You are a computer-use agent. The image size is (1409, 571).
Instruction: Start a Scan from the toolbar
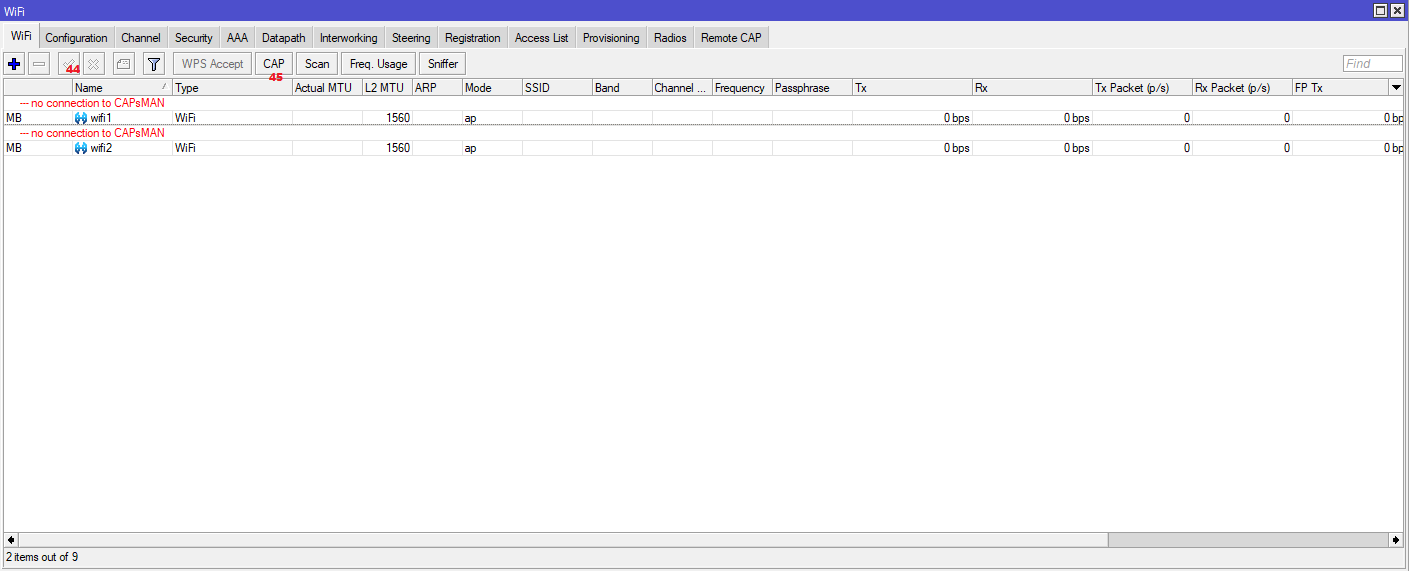click(317, 64)
